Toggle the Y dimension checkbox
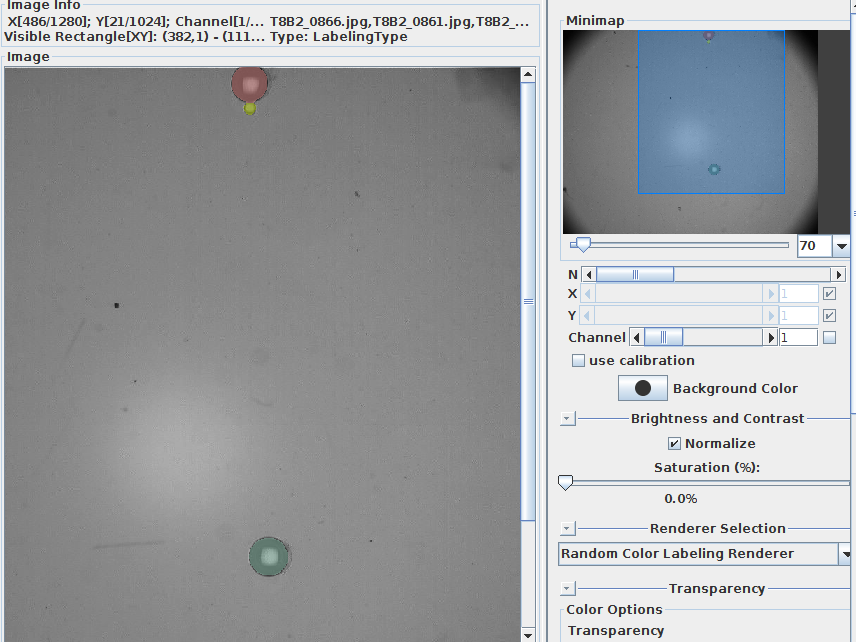 (829, 316)
